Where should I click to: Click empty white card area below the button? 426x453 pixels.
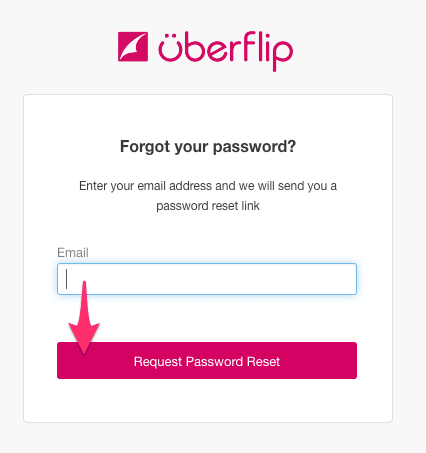coord(207,400)
